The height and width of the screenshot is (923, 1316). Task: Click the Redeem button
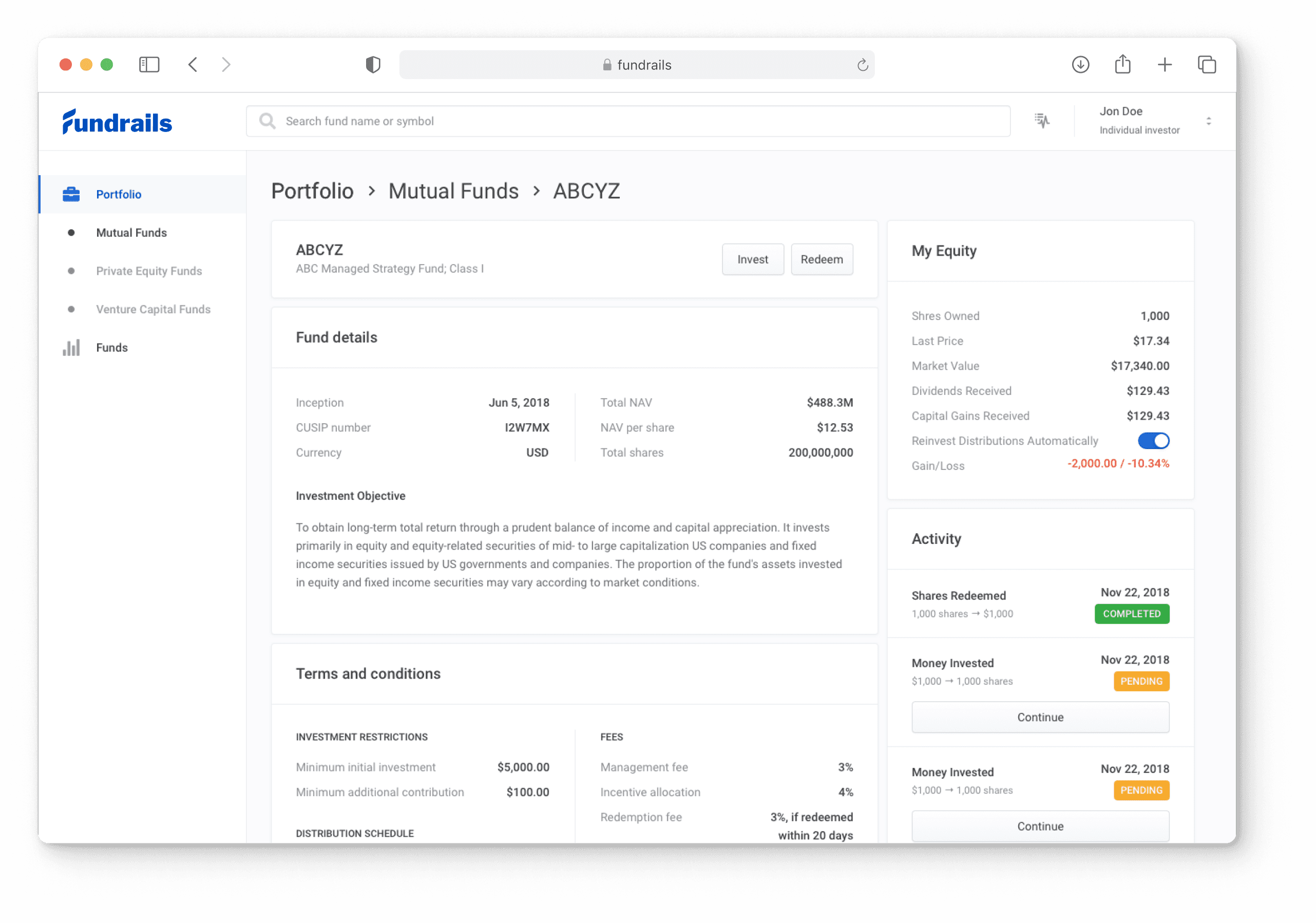coord(821,260)
